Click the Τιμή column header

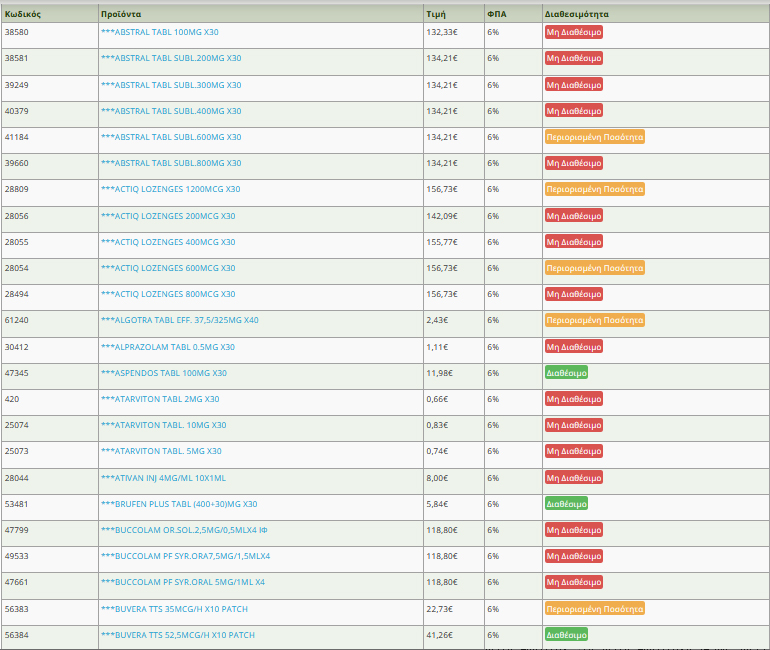436,14
